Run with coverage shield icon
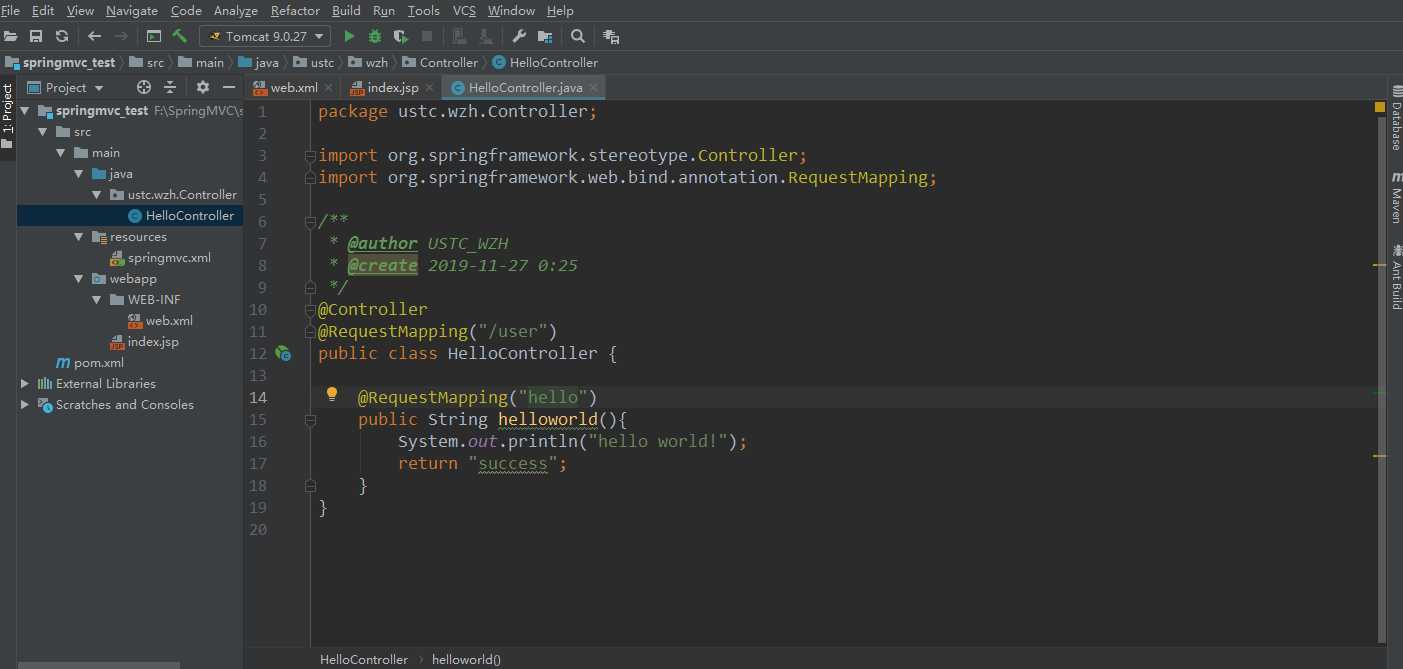Image resolution: width=1403 pixels, height=669 pixels. tap(401, 36)
